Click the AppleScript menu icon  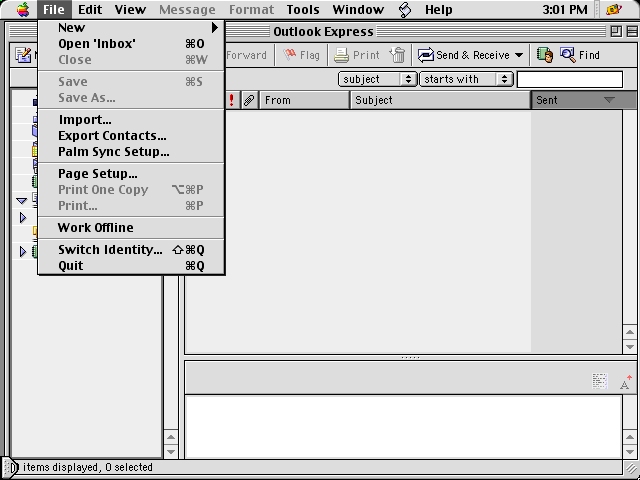tap(404, 9)
